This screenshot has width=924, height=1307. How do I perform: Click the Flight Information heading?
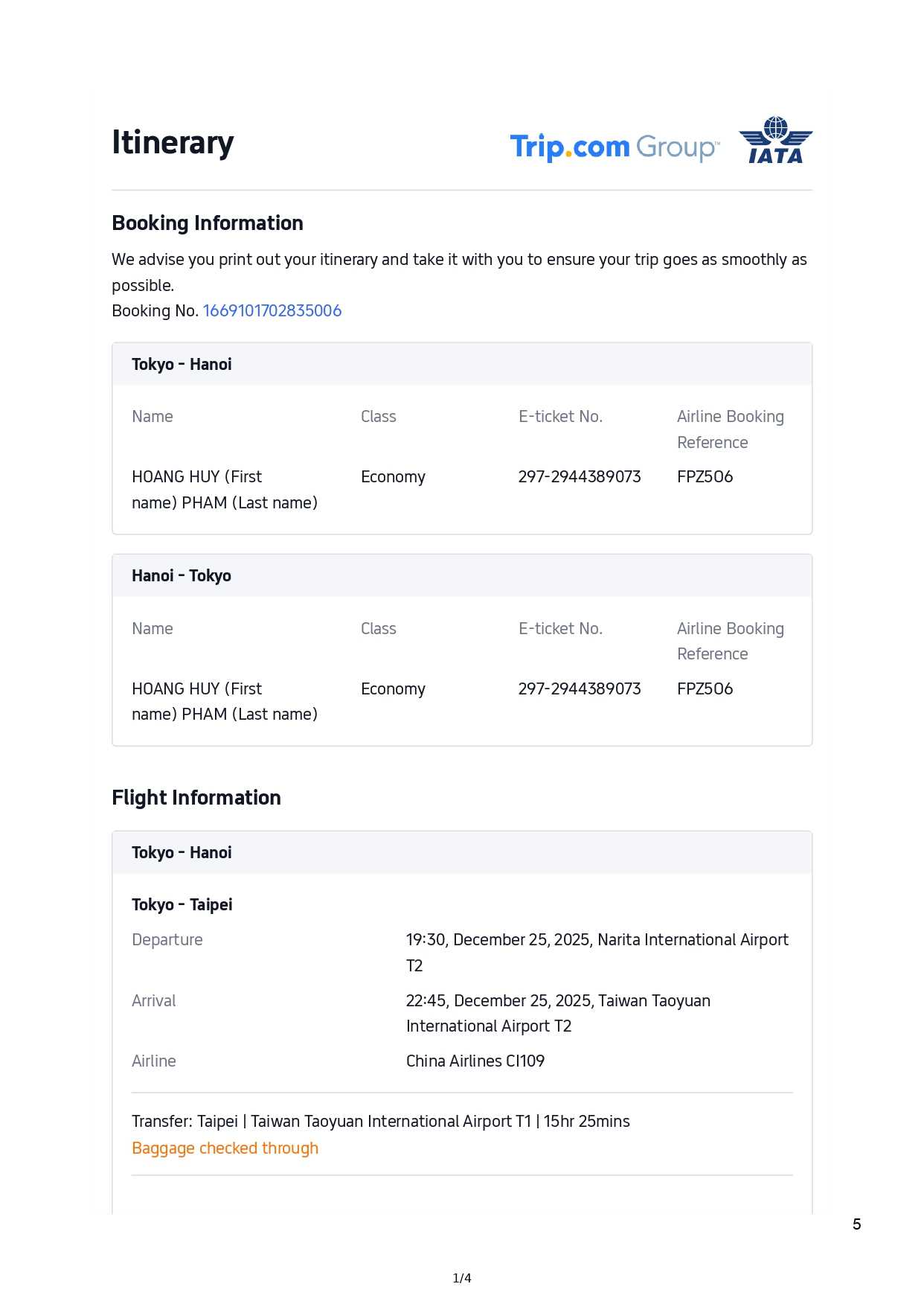196,797
